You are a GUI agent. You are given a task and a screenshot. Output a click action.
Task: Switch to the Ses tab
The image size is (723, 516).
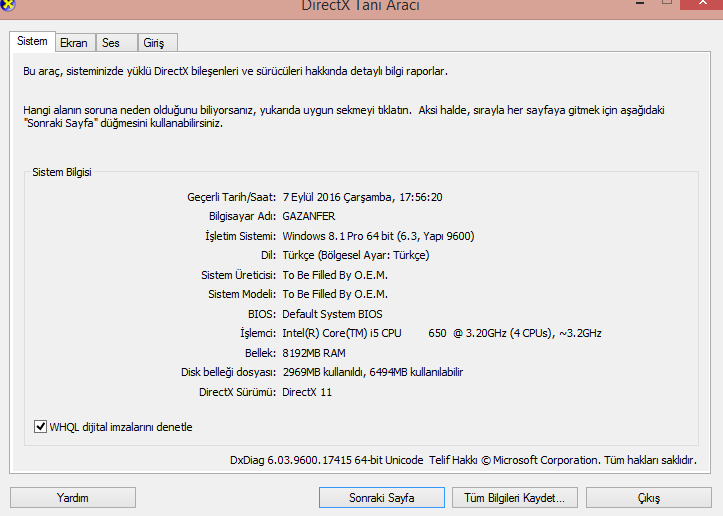[x=117, y=42]
